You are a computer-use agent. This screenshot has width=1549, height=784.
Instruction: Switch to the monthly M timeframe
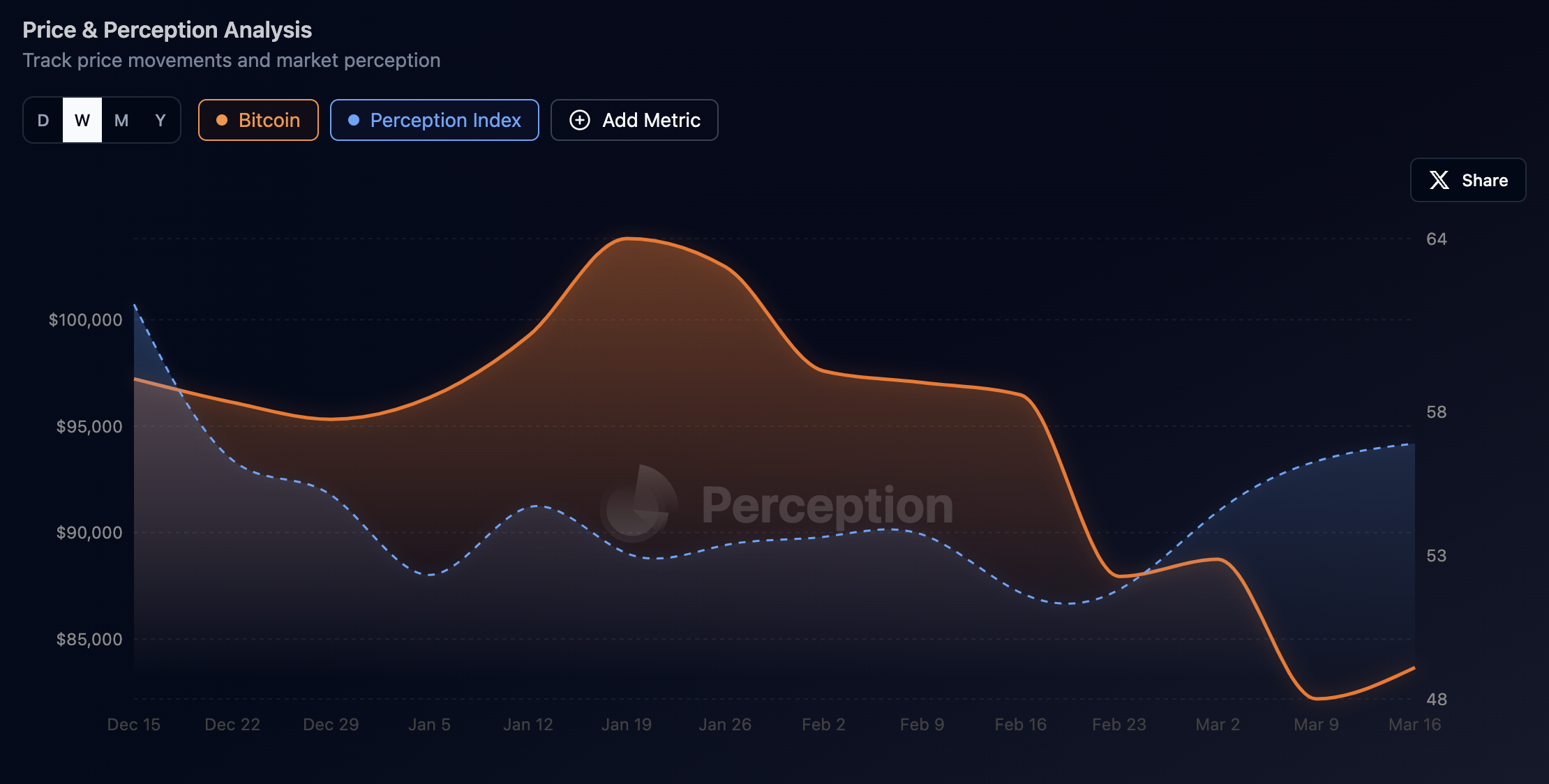121,120
